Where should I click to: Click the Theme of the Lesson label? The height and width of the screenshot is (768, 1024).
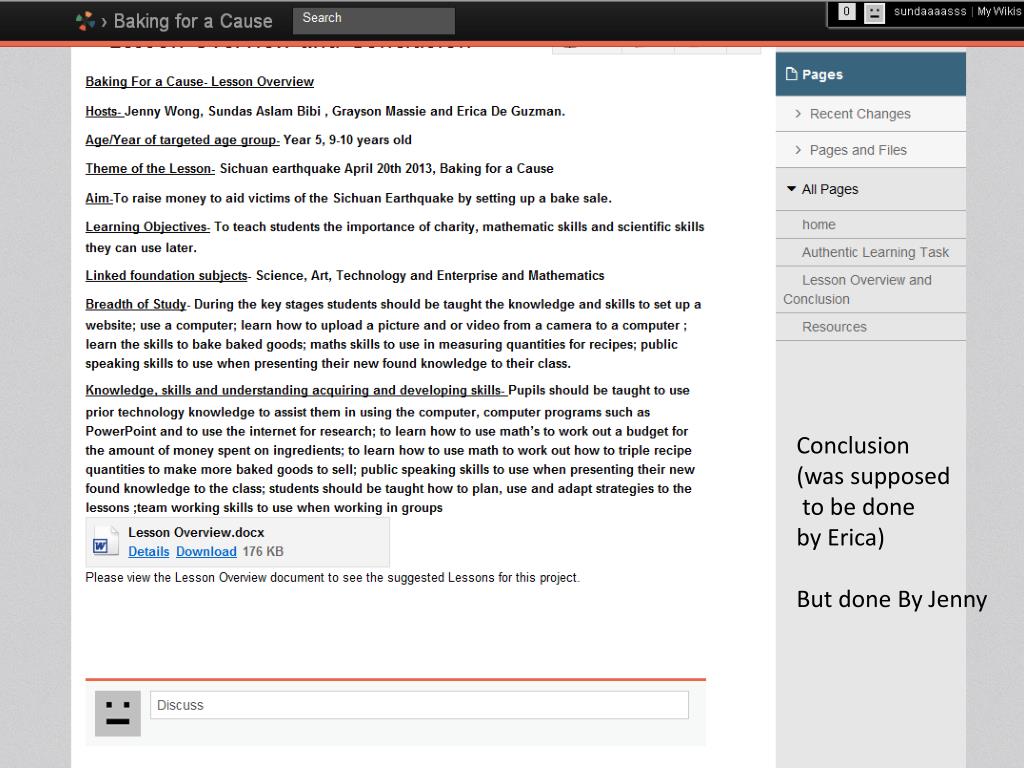click(150, 168)
